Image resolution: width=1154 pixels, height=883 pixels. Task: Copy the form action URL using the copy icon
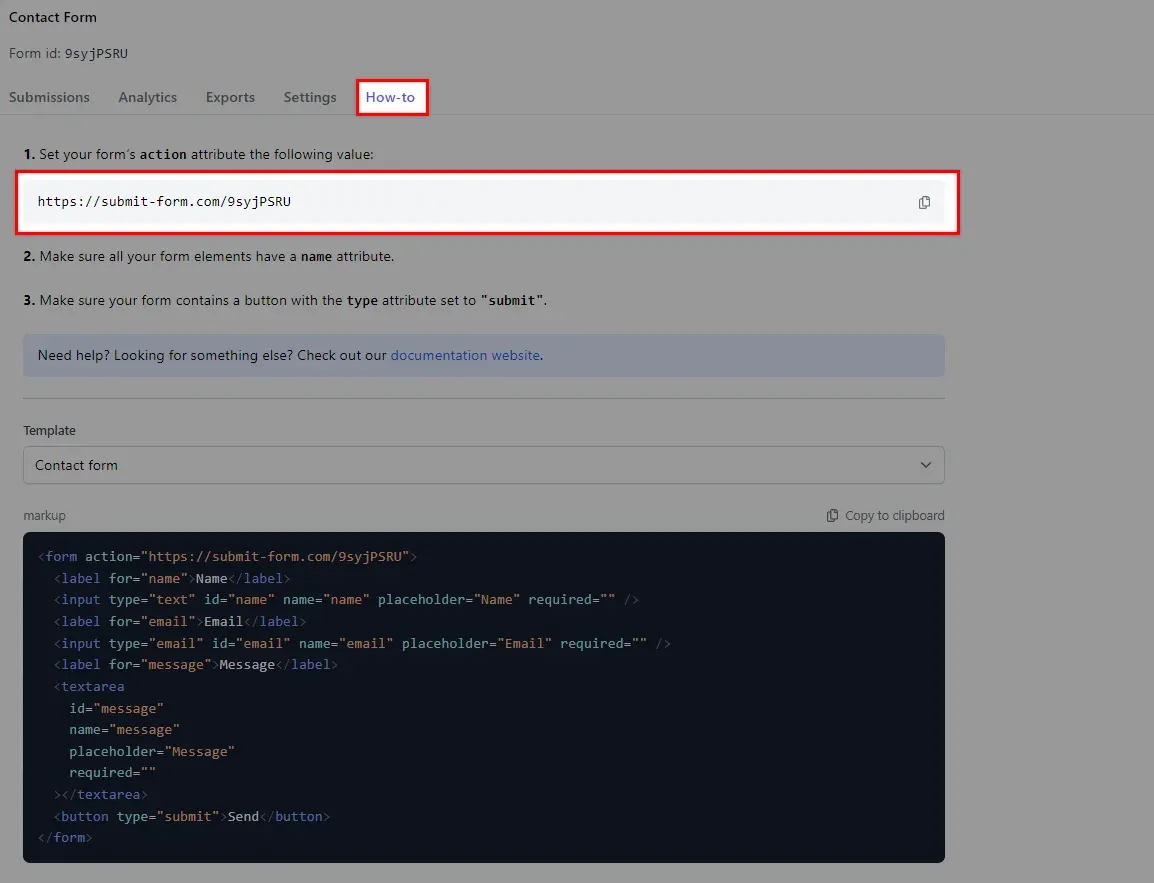[x=924, y=202]
